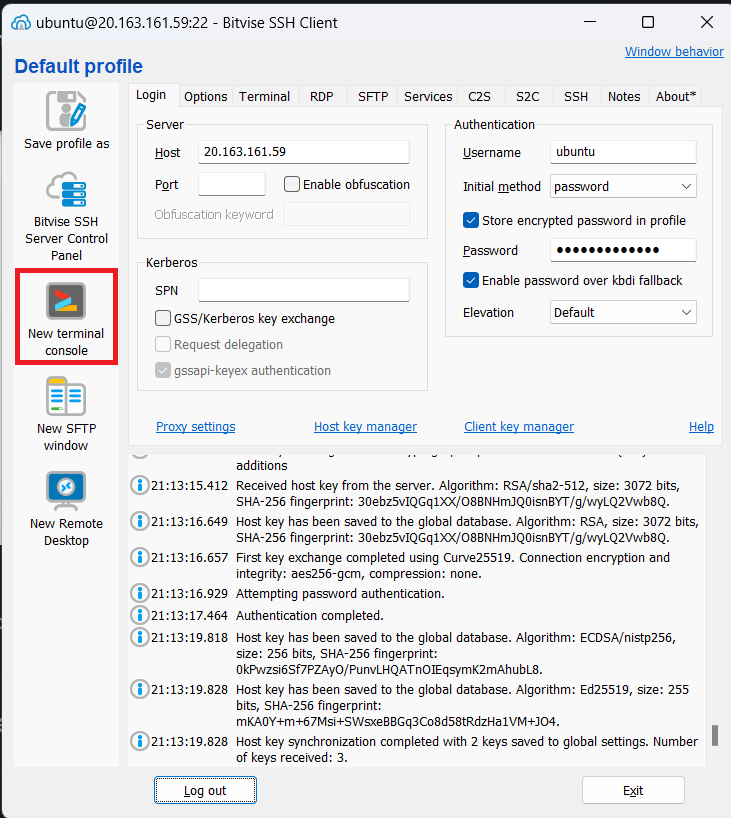731x818 pixels.
Task: Click Bitvise app icon in title bar
Action: point(21,23)
